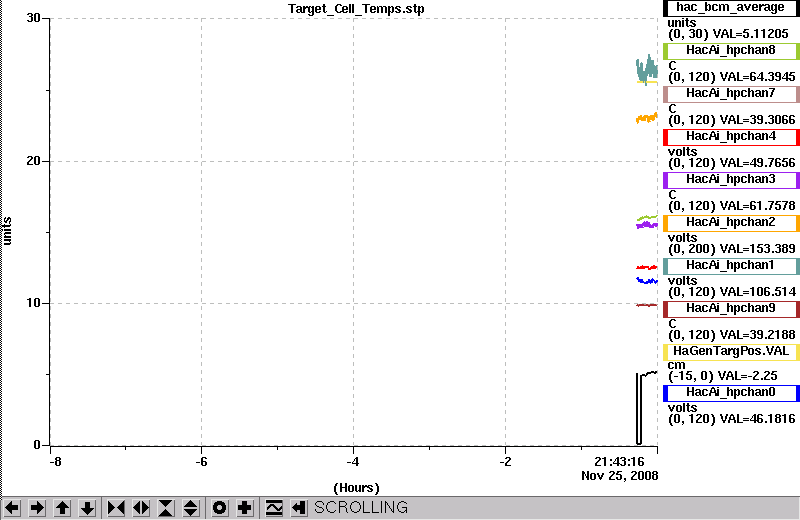This screenshot has height=520, width=800.
Task: Select the HacAi_hpchan0 legend entry
Action: coord(731,392)
